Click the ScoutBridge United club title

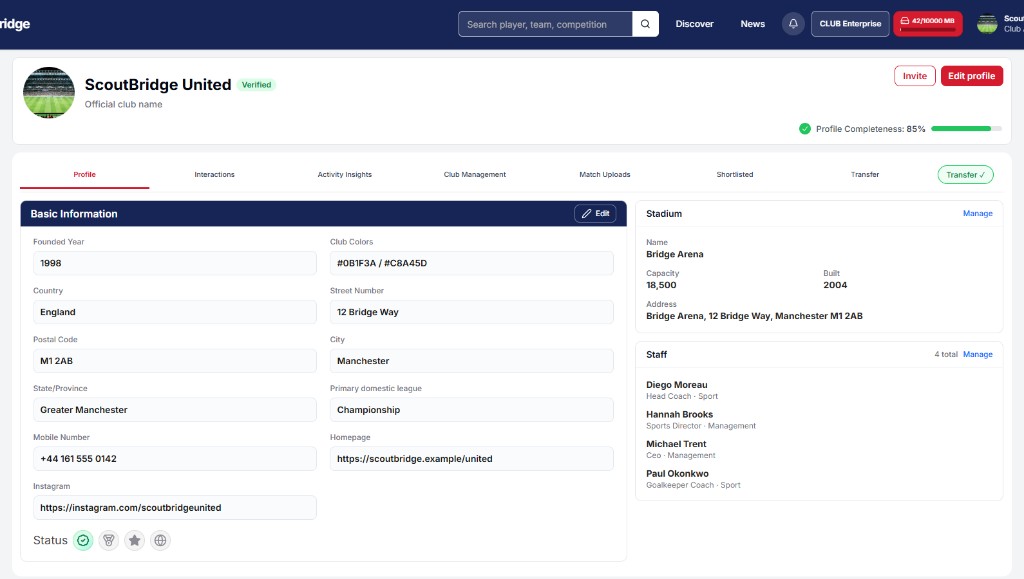tap(158, 85)
